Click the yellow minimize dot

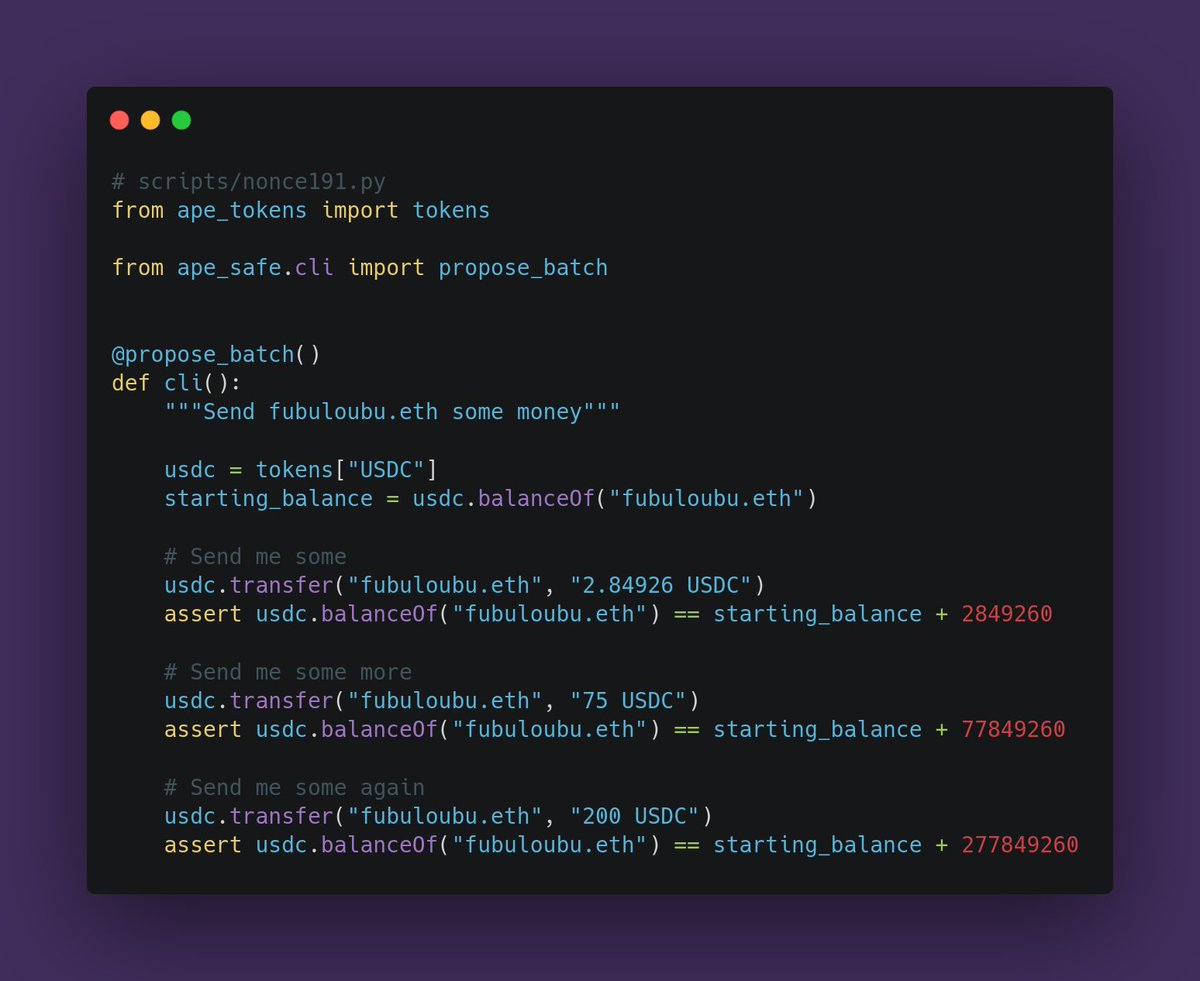click(150, 120)
